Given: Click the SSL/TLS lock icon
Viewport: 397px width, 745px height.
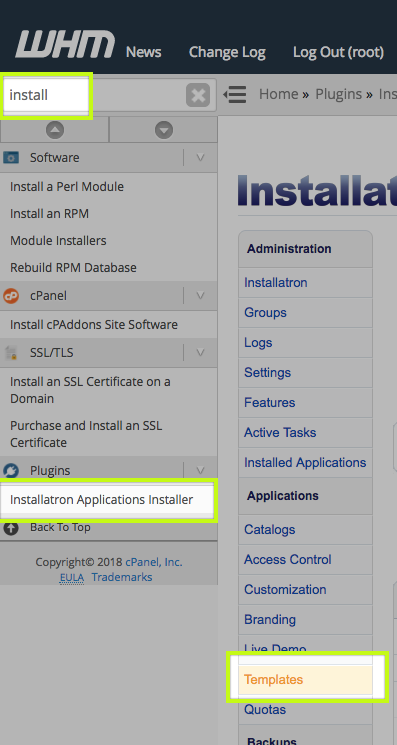Looking at the screenshot, I should (11, 353).
